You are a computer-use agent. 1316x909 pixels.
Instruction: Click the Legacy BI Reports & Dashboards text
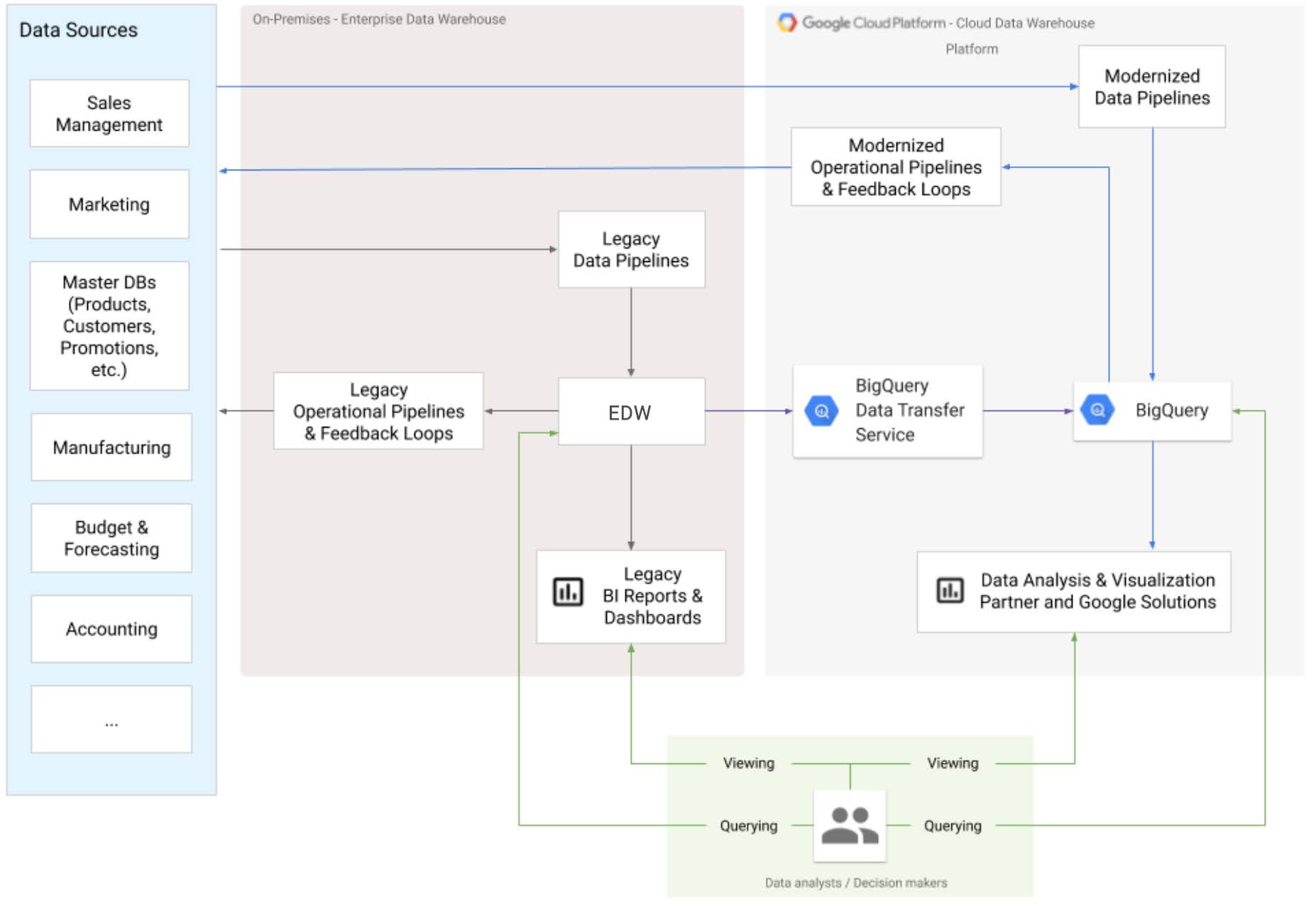pyautogui.click(x=652, y=596)
